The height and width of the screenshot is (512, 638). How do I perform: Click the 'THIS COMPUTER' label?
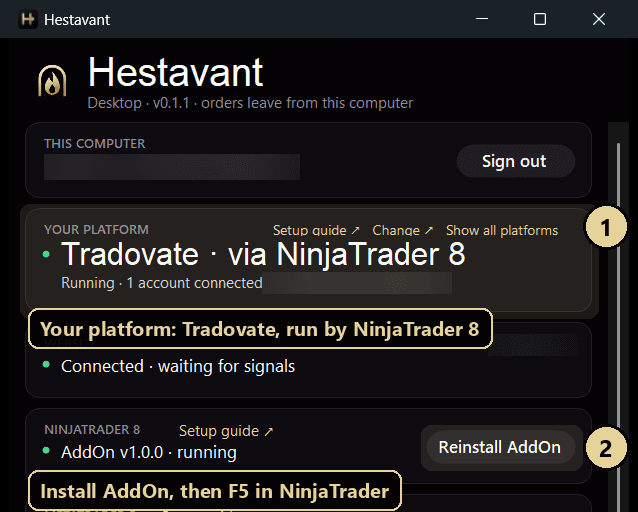(94, 144)
